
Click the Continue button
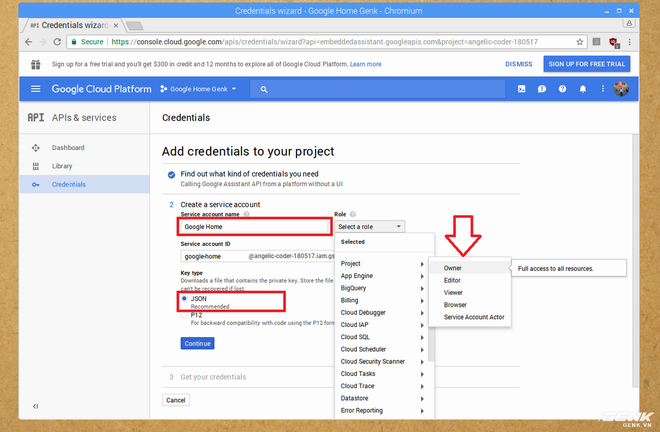(x=197, y=344)
